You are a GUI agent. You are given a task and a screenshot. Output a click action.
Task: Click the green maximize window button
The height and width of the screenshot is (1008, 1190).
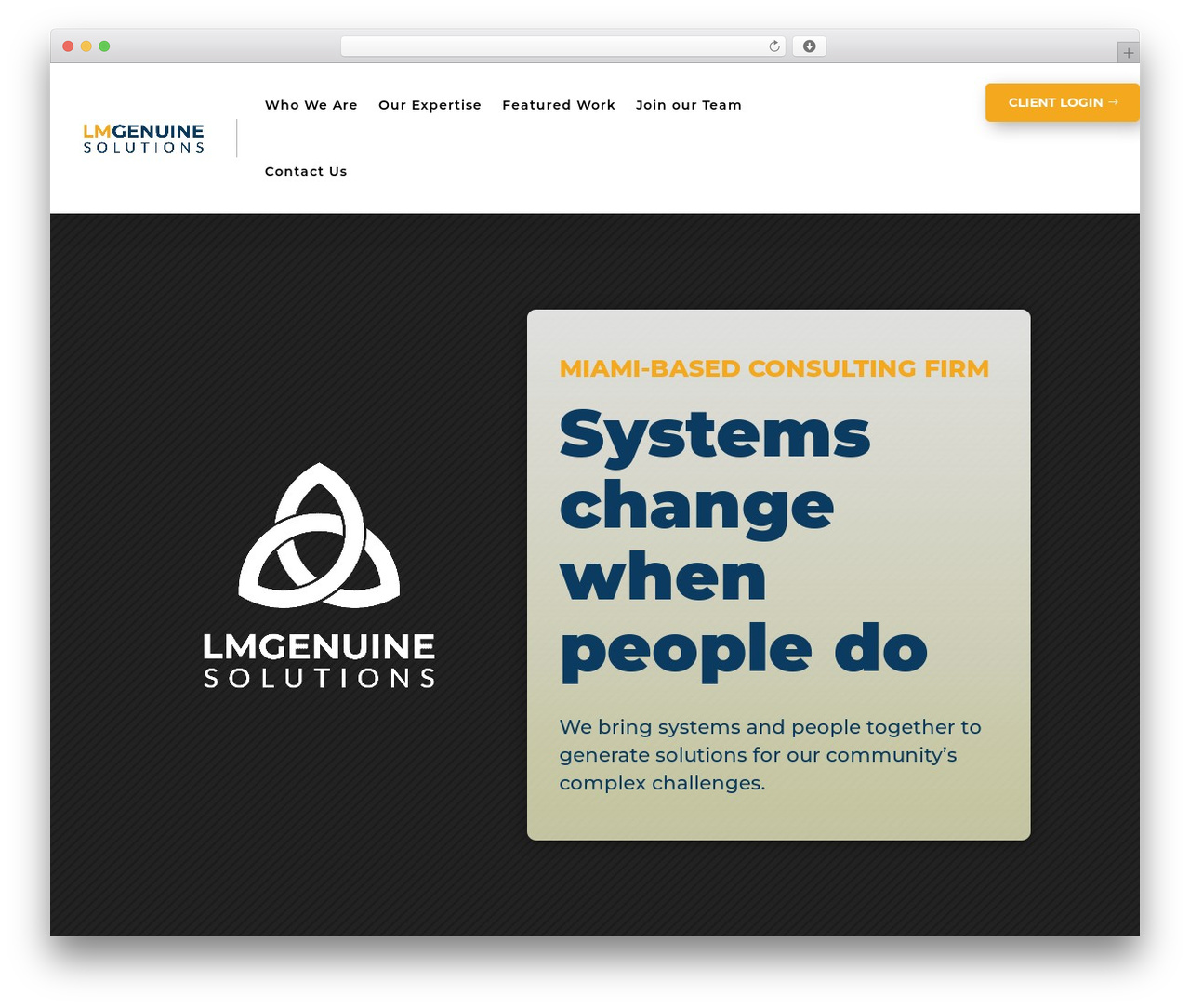[x=104, y=46]
